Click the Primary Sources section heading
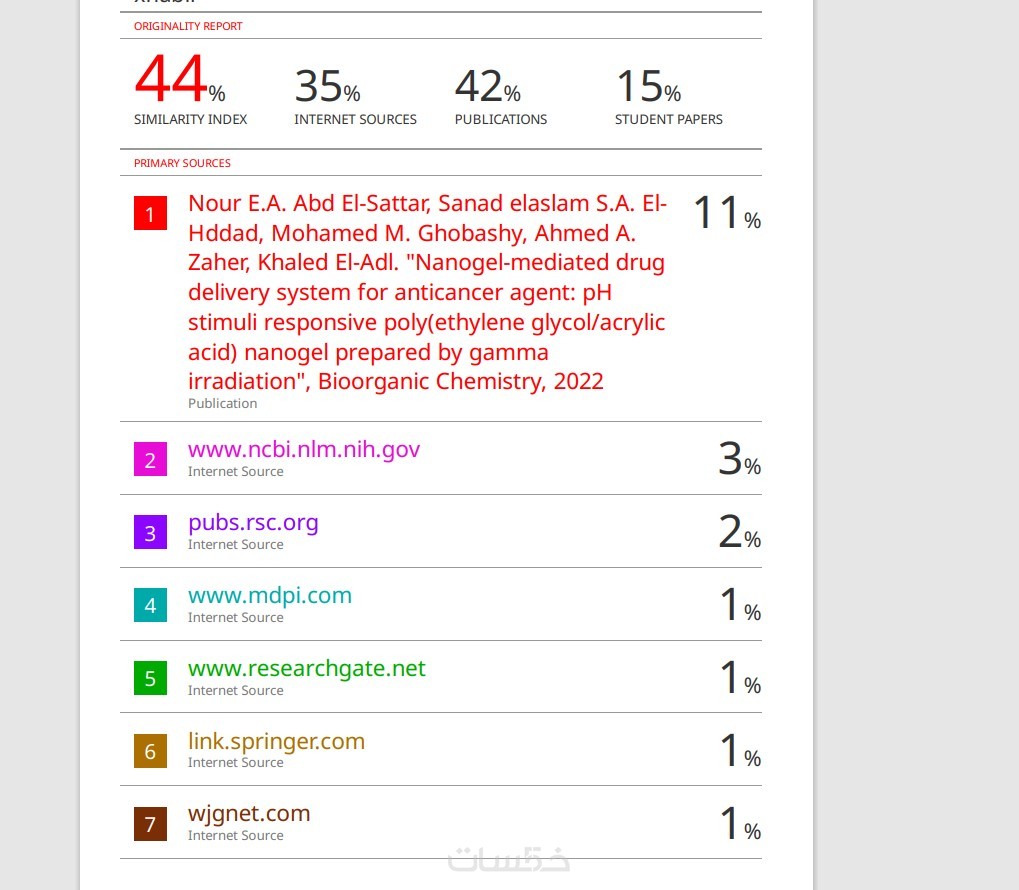1019x890 pixels. (x=182, y=163)
